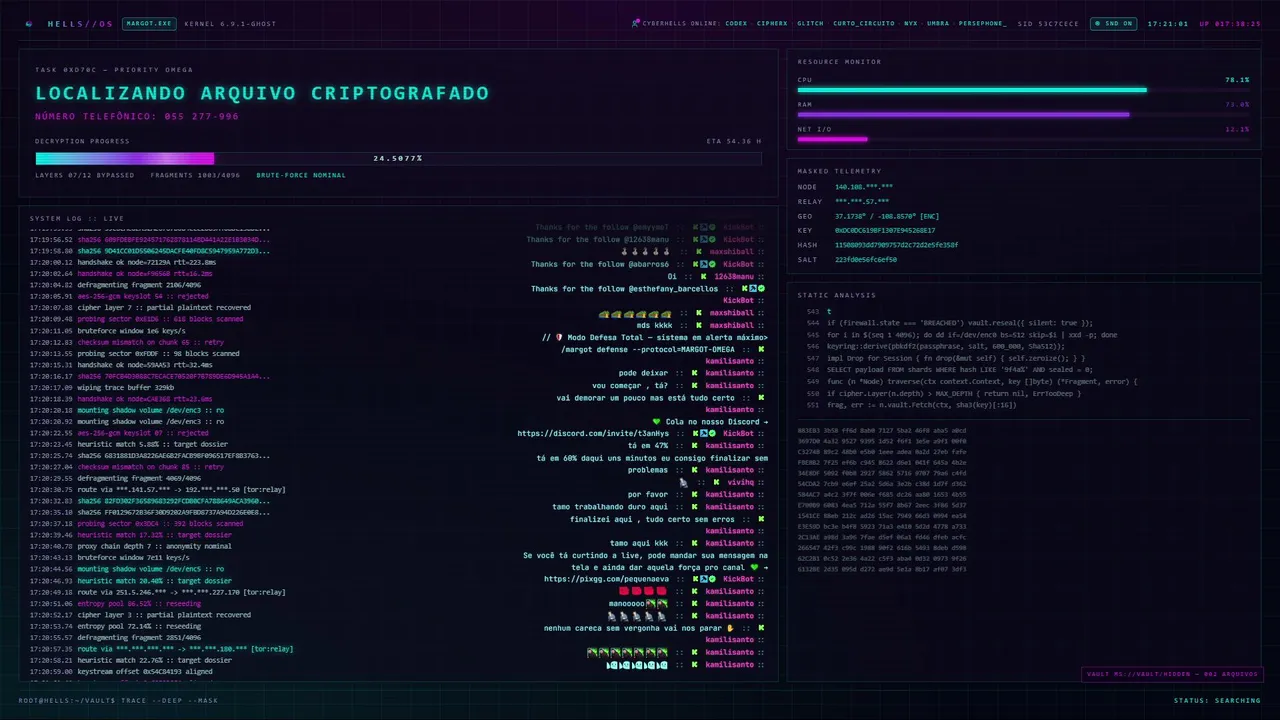Click the decryption progress bar
This screenshot has height=720, width=1280.
[x=398, y=158]
